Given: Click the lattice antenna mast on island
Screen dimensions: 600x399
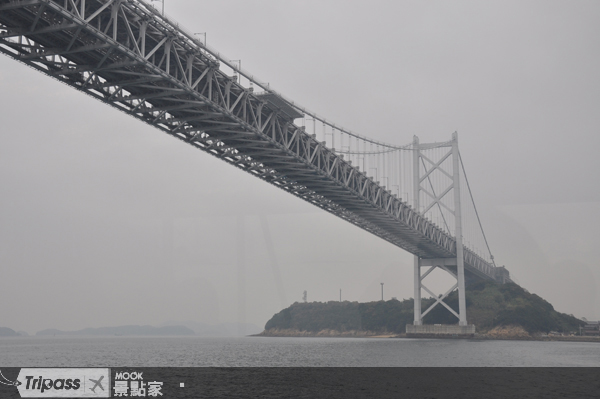Looking at the screenshot, I should [x=305, y=296].
